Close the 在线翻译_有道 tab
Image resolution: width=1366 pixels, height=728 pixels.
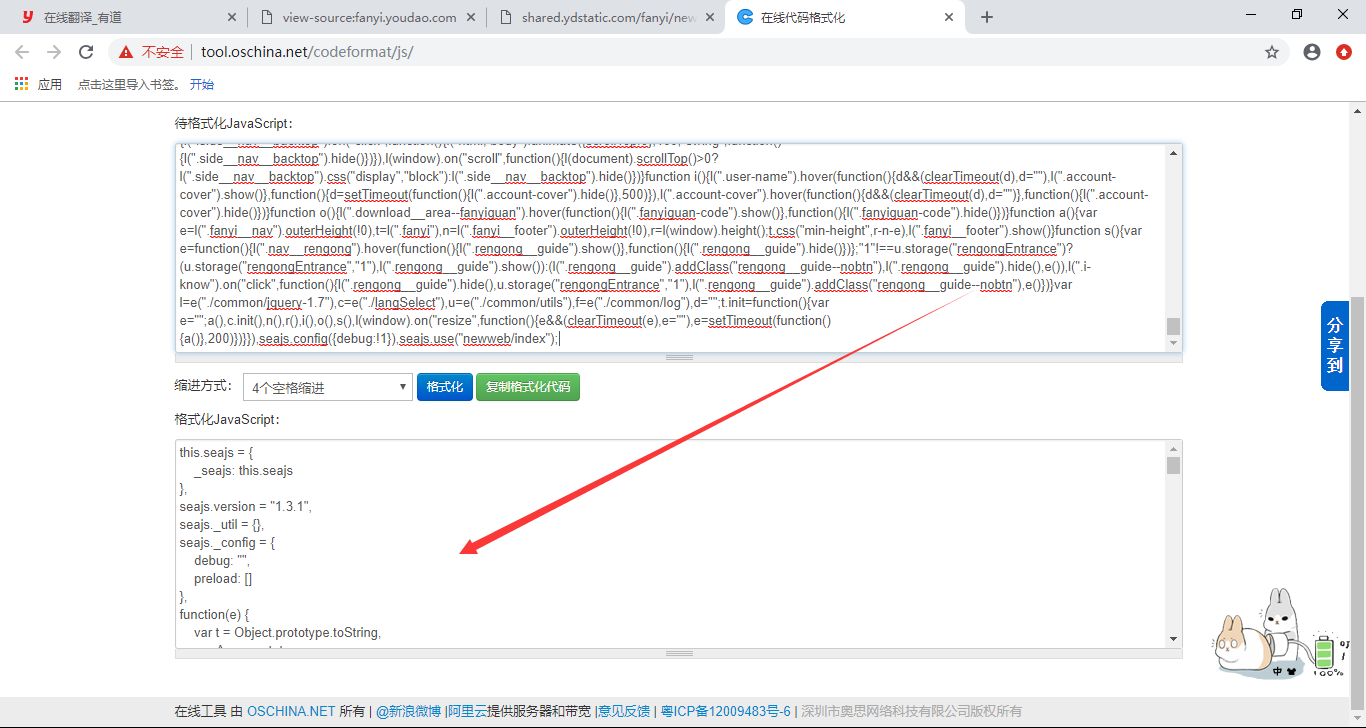click(232, 17)
